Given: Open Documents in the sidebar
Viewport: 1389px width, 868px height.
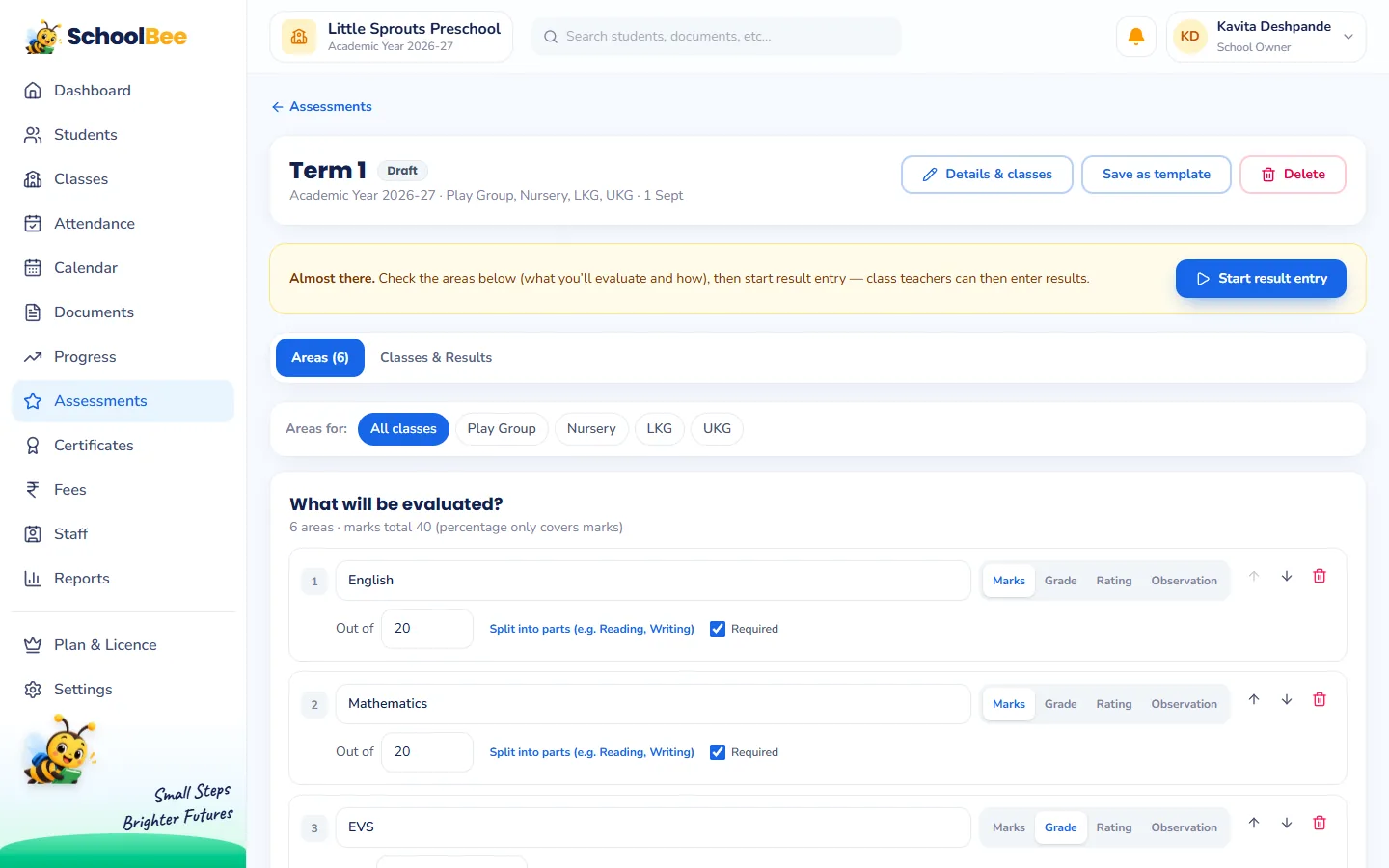Looking at the screenshot, I should coord(123,312).
